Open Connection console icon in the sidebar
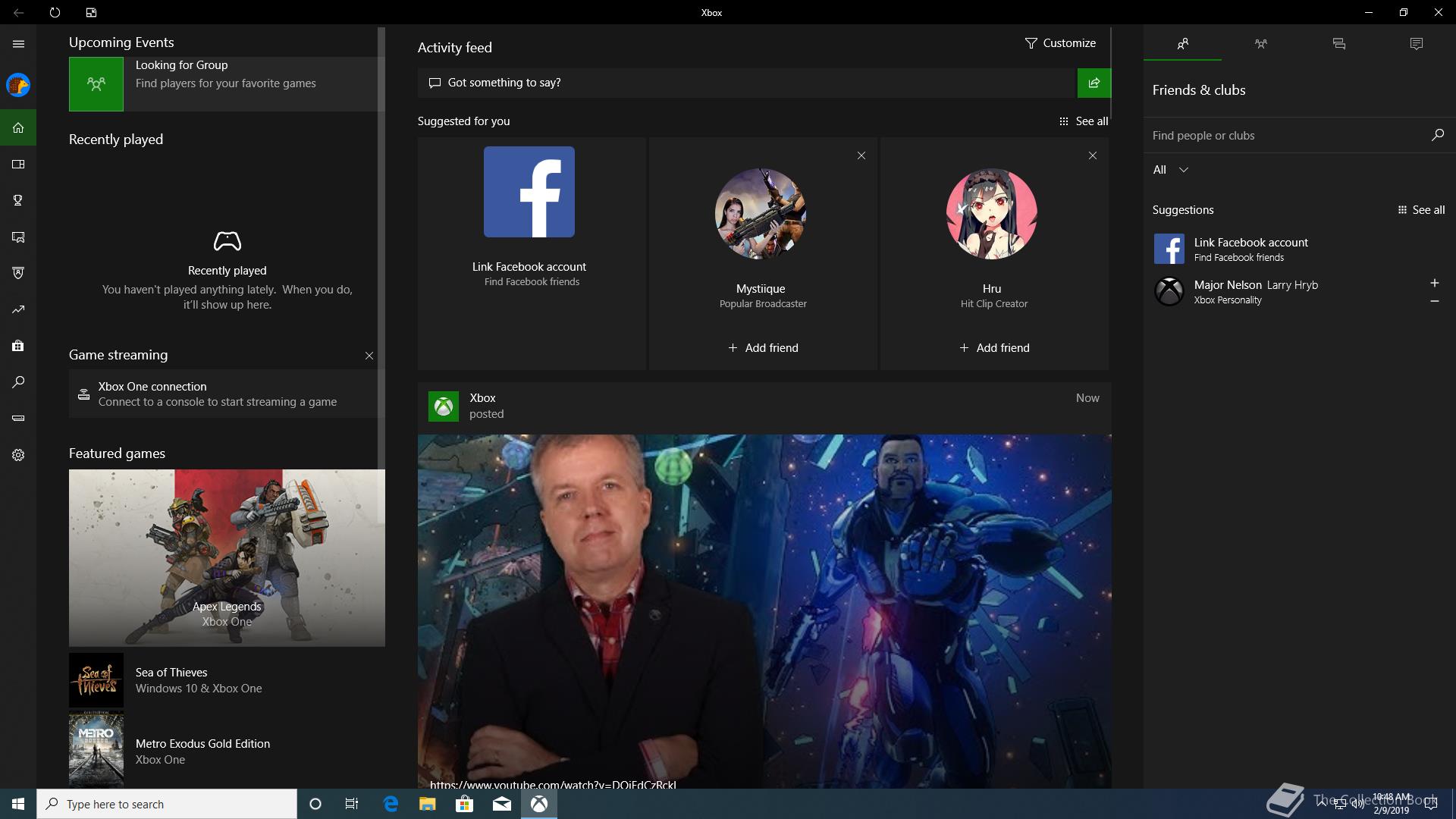 pyautogui.click(x=18, y=419)
